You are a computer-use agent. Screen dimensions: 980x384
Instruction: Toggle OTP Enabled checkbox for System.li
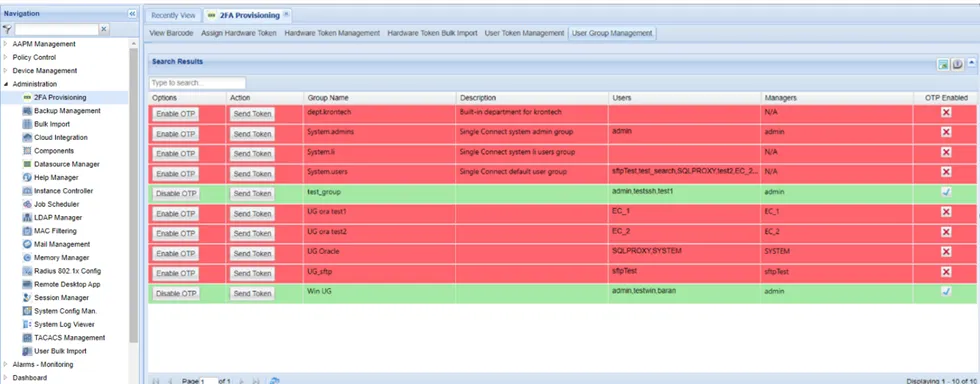pyautogui.click(x=946, y=152)
